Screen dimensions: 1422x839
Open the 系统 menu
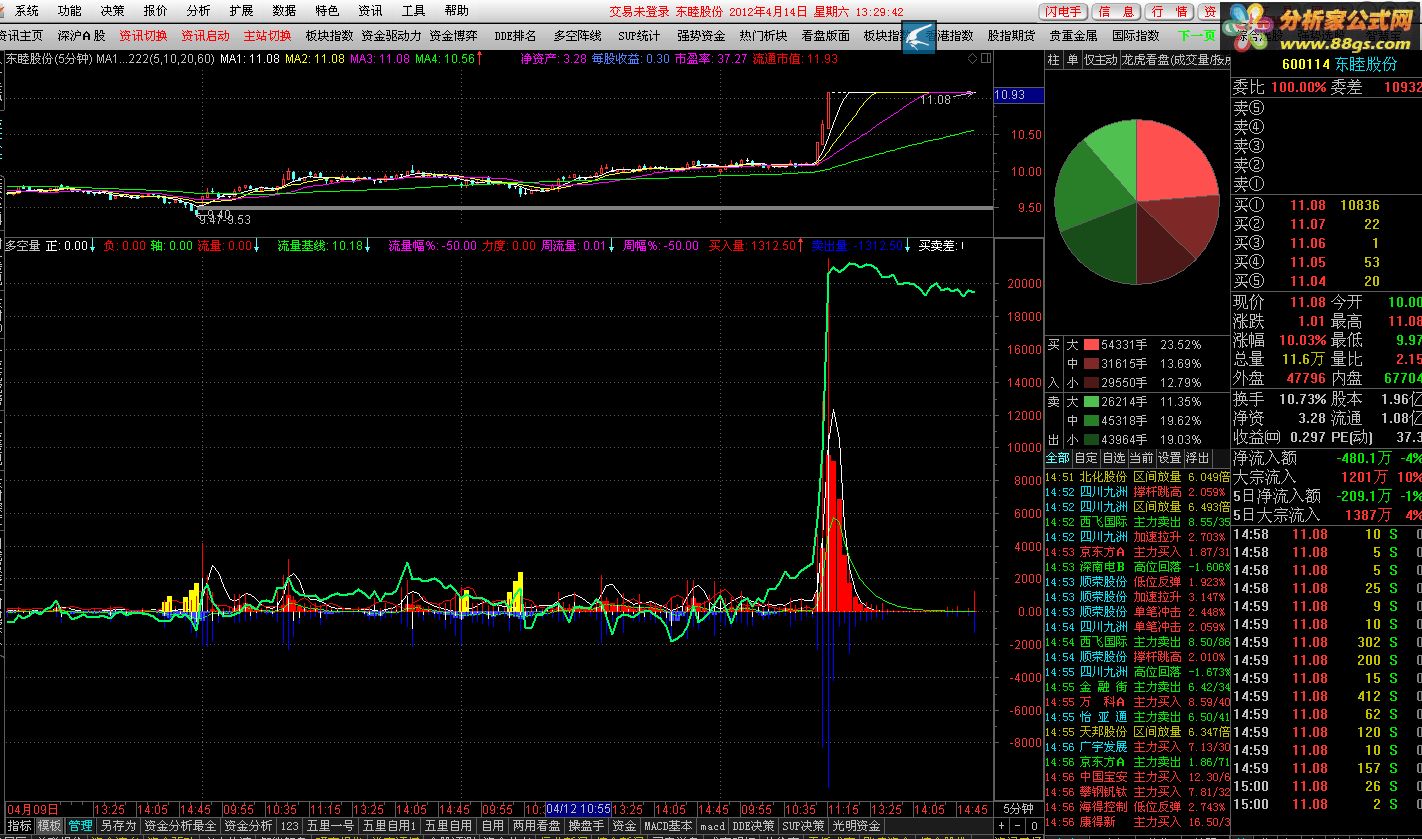coord(27,11)
